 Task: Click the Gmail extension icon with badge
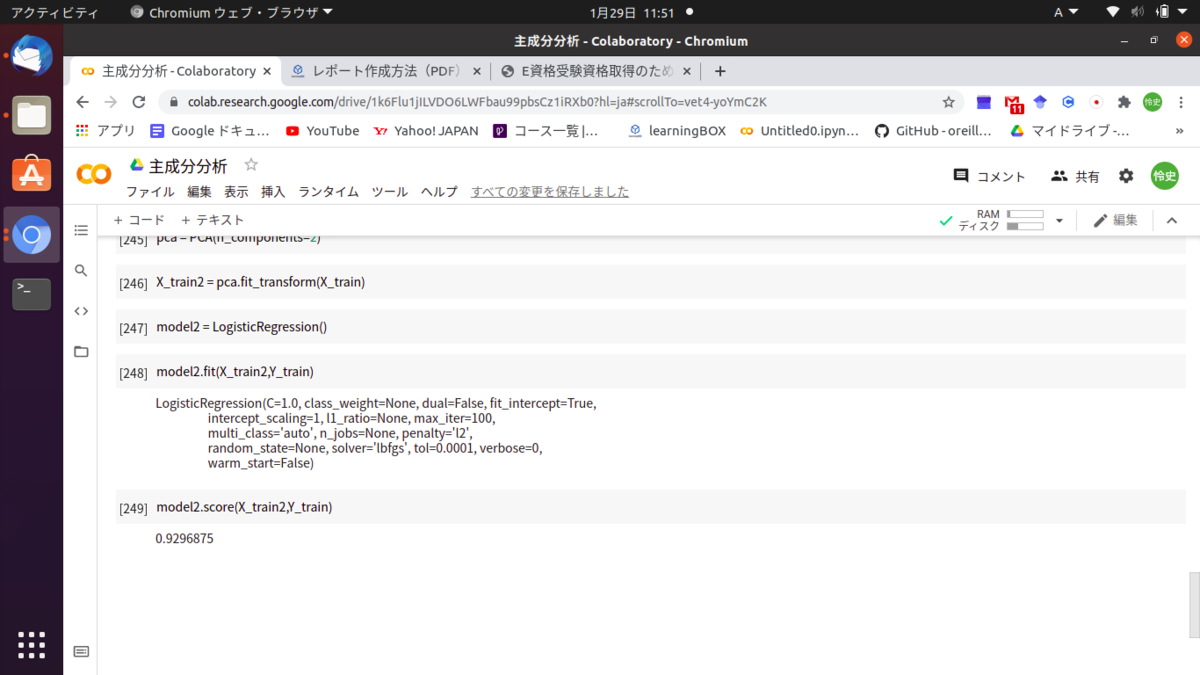point(1014,103)
